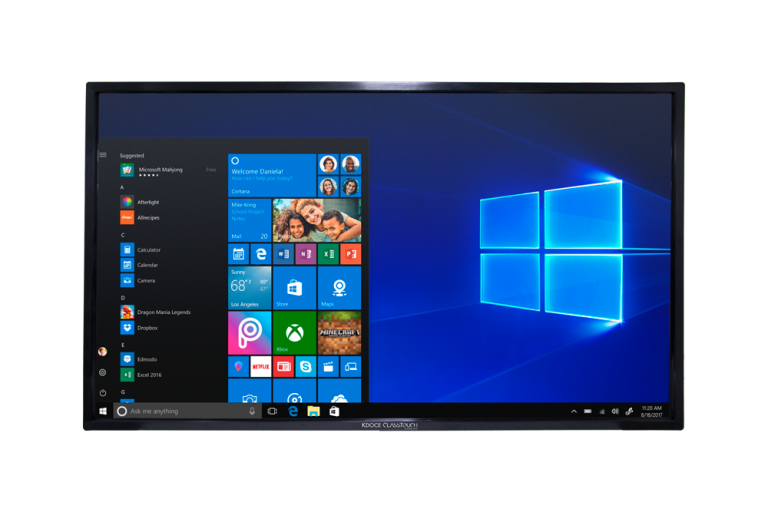Open the News tile
The width and height of the screenshot is (768, 512).
283,366
